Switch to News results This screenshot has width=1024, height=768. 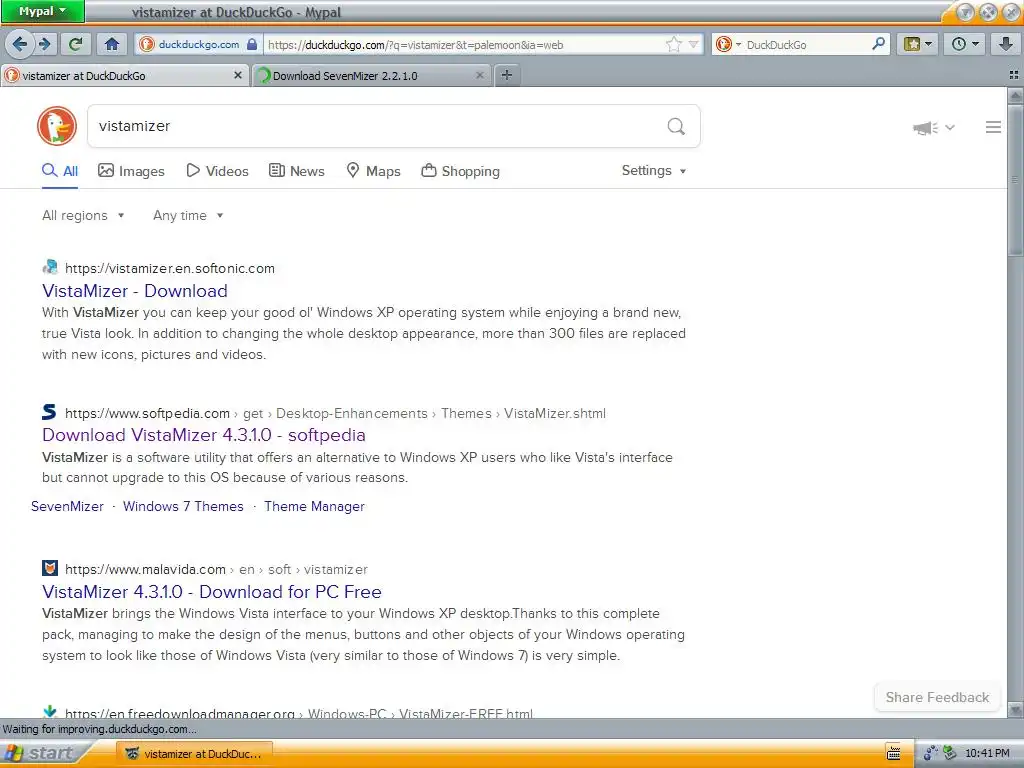tap(296, 171)
